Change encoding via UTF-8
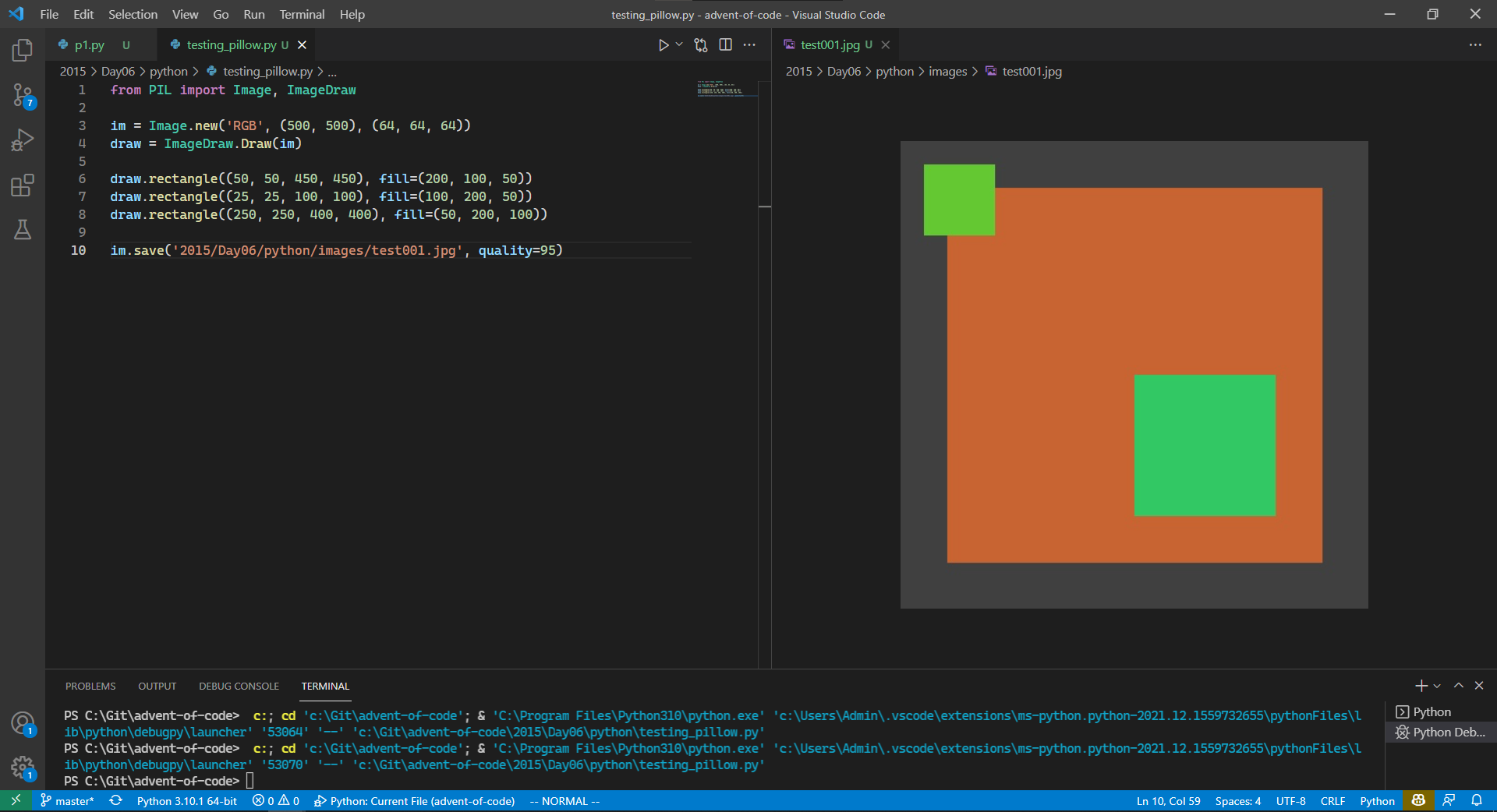 click(x=1290, y=801)
